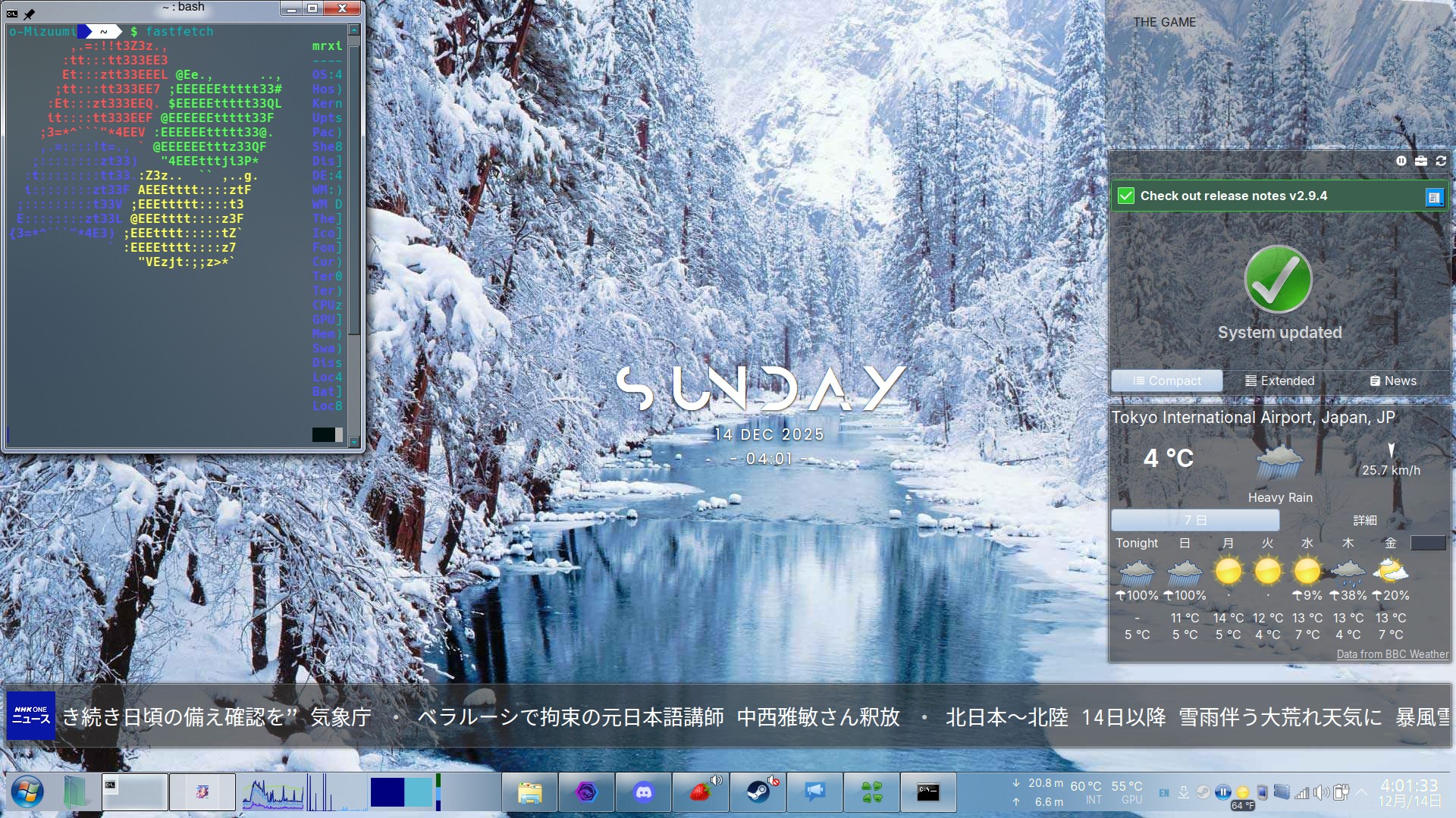Viewport: 1456px width, 818px height.
Task: Click the 4:01:33 taskbar clock
Action: click(1409, 785)
